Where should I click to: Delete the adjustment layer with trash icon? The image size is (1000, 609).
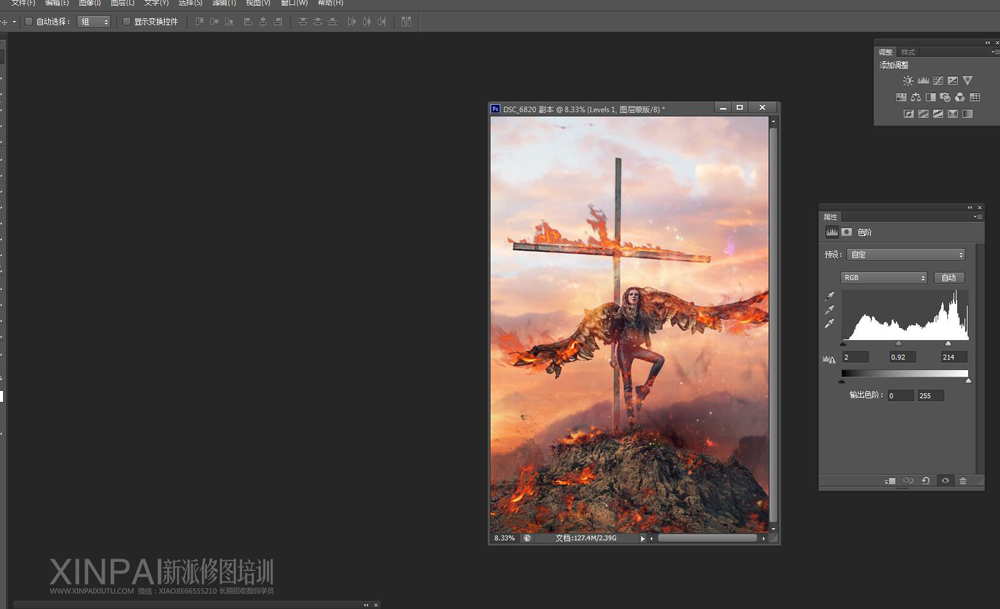(963, 481)
